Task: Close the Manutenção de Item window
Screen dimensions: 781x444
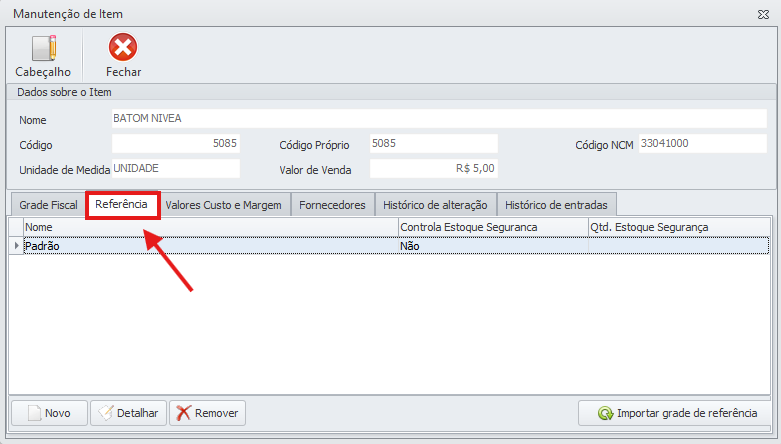Action: [x=763, y=14]
